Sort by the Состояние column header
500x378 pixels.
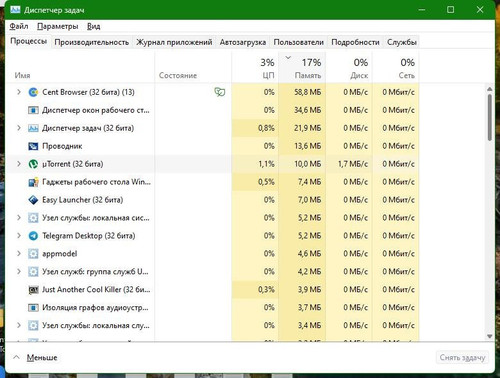click(193, 67)
